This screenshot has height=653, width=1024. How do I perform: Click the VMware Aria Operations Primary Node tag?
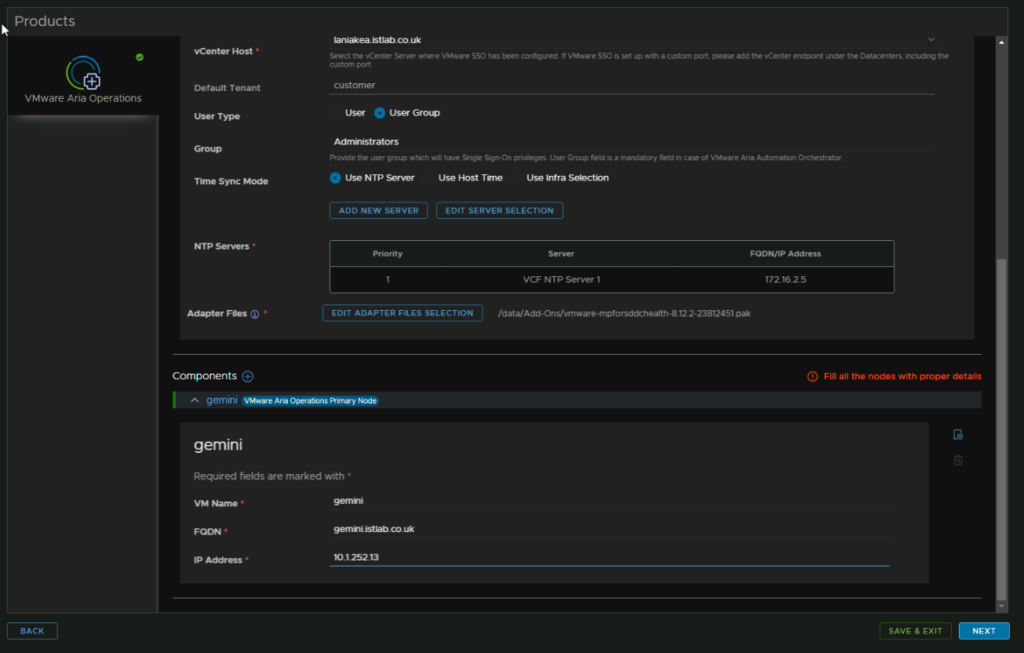pos(310,401)
